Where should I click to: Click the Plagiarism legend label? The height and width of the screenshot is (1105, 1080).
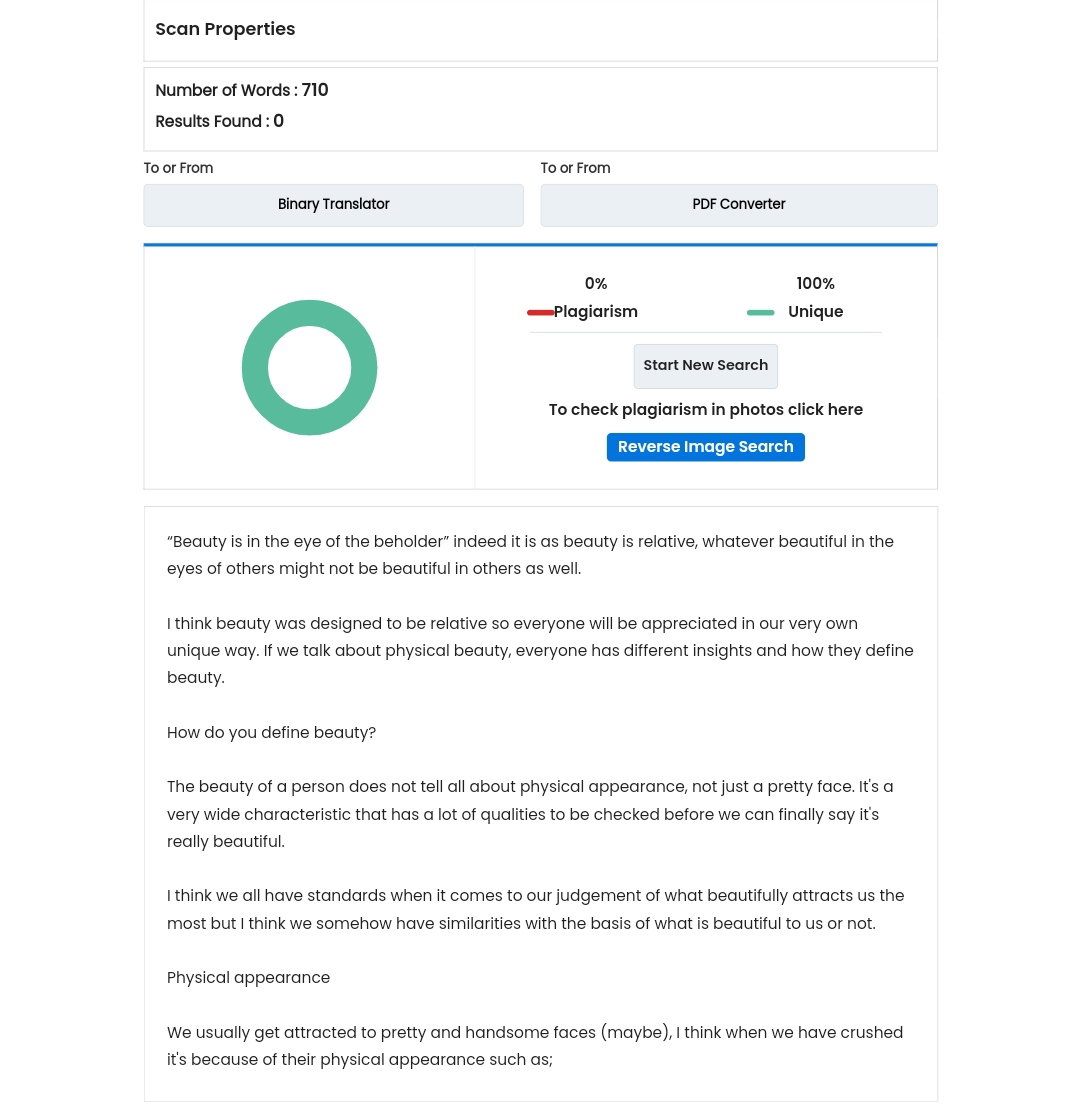(595, 311)
